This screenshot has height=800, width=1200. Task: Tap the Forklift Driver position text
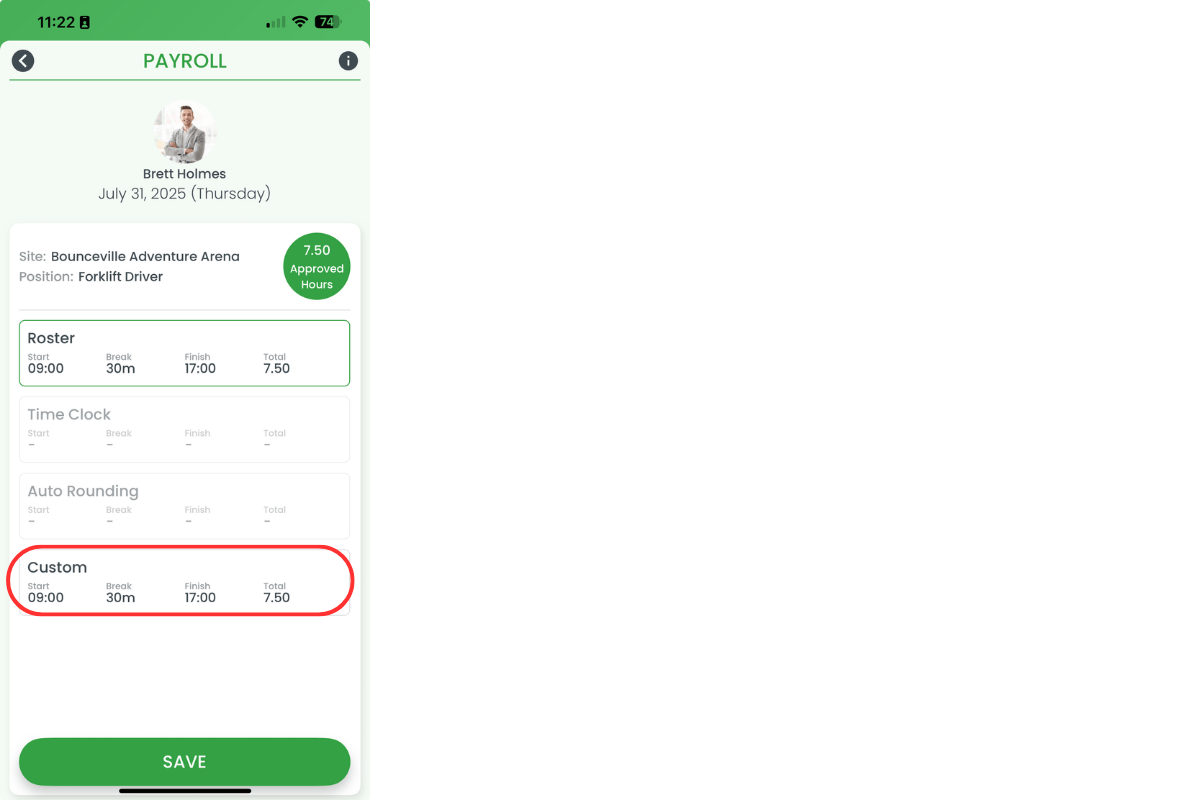(120, 277)
